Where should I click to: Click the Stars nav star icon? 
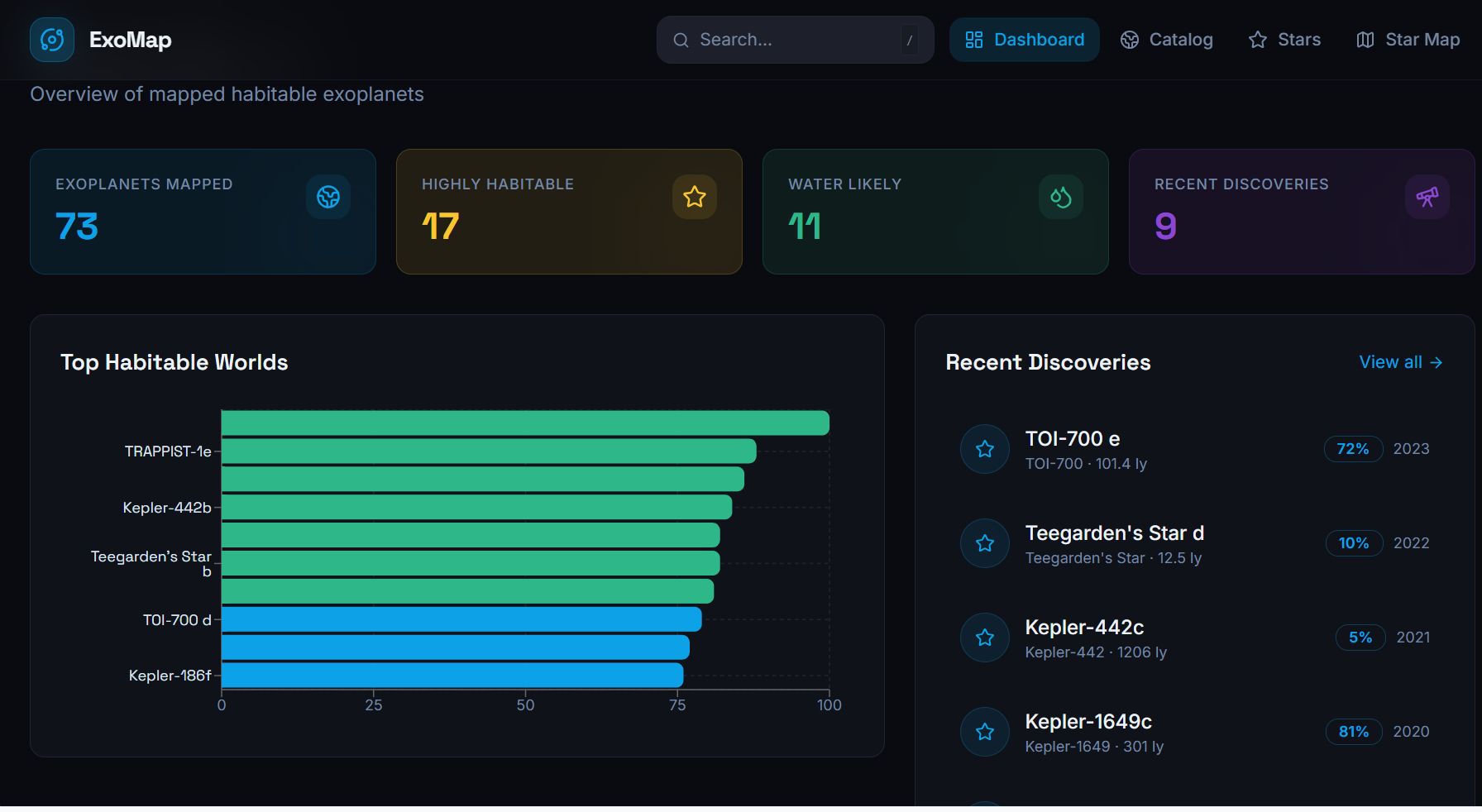(x=1258, y=40)
